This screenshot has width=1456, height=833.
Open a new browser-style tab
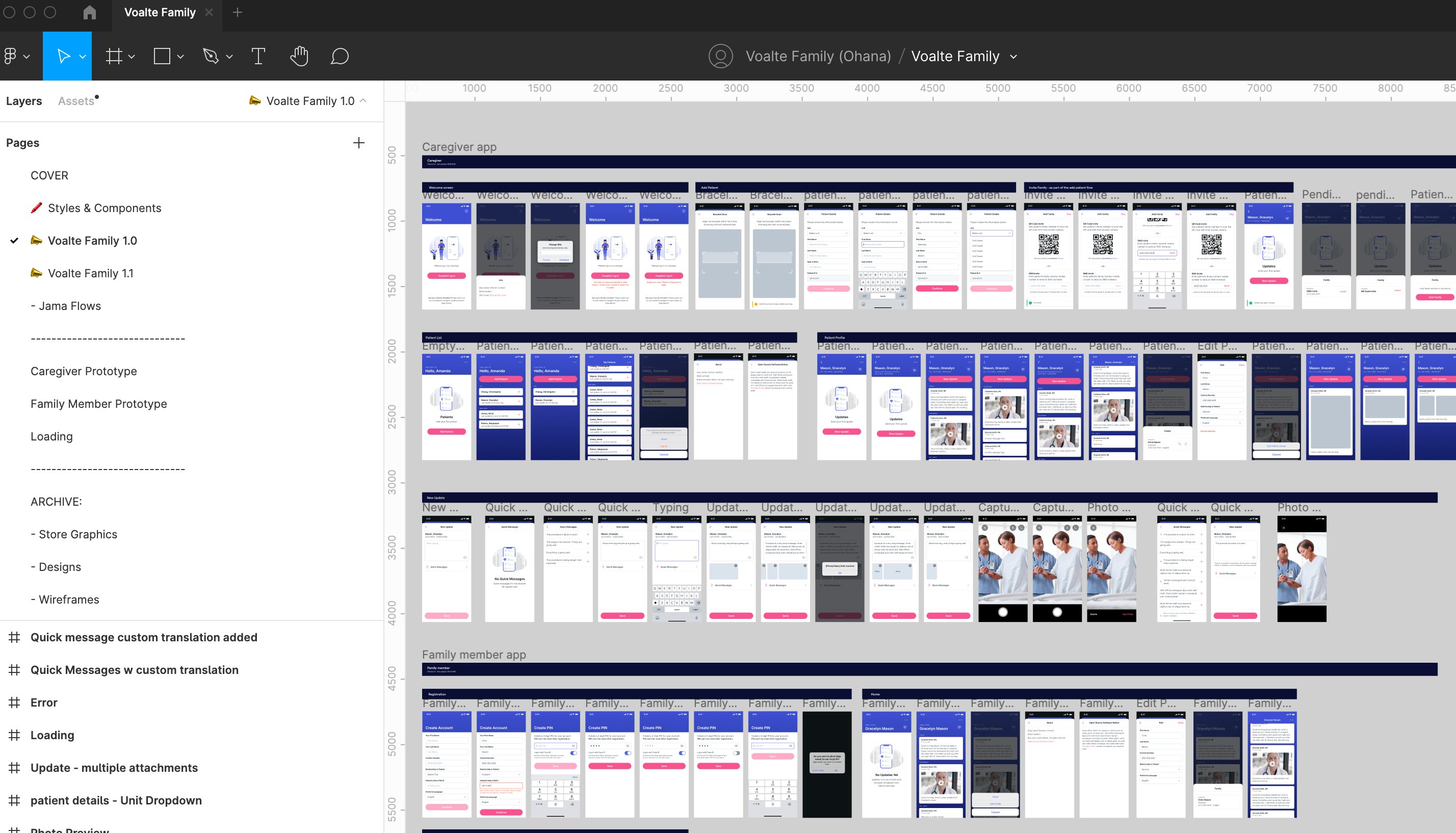pyautogui.click(x=238, y=12)
